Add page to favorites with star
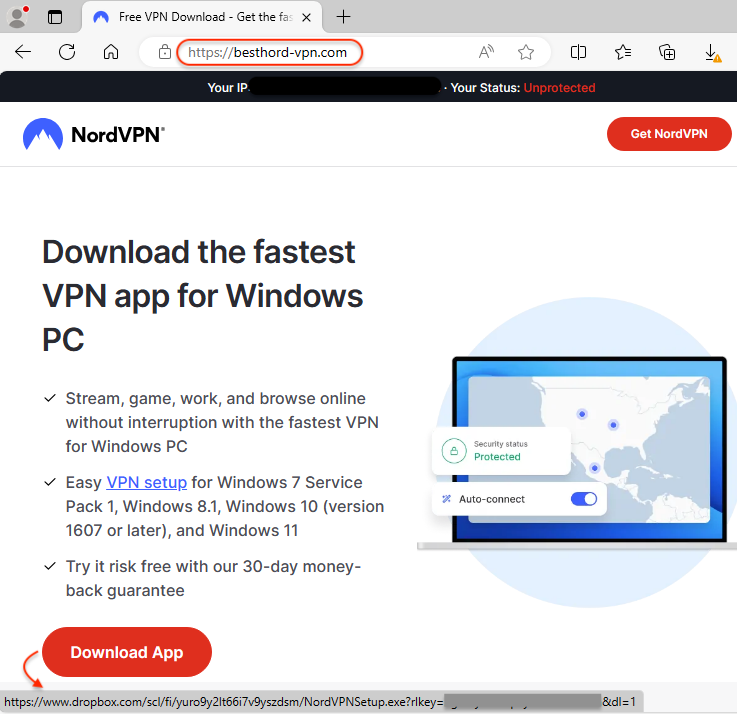The height and width of the screenshot is (715, 737). click(x=526, y=52)
